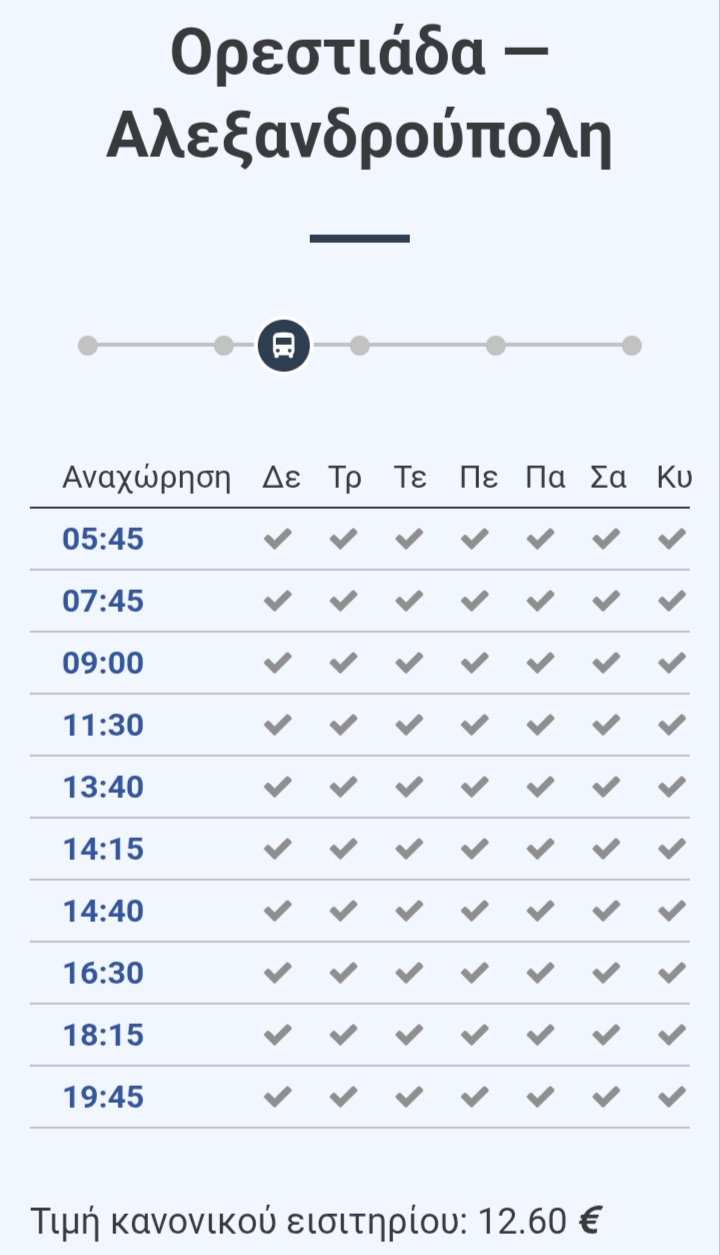Select the first stop dot on the route line
This screenshot has height=1255, width=720.
[x=88, y=346]
